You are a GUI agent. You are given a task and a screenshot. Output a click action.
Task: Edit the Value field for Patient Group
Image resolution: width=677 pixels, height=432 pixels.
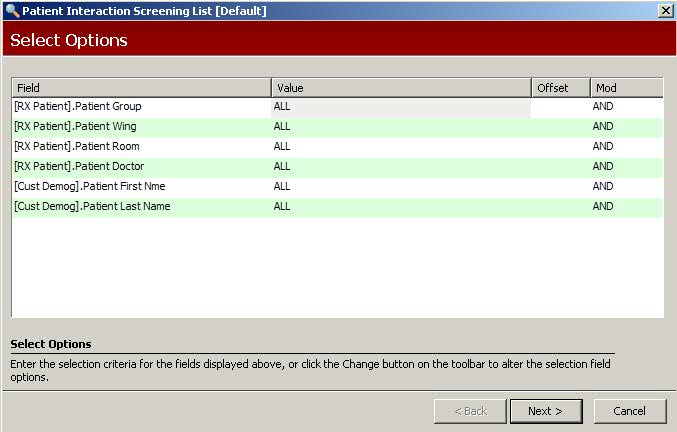(x=401, y=108)
